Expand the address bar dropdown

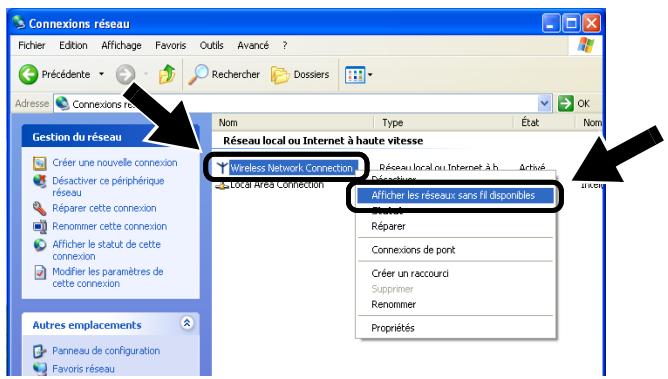[x=544, y=103]
